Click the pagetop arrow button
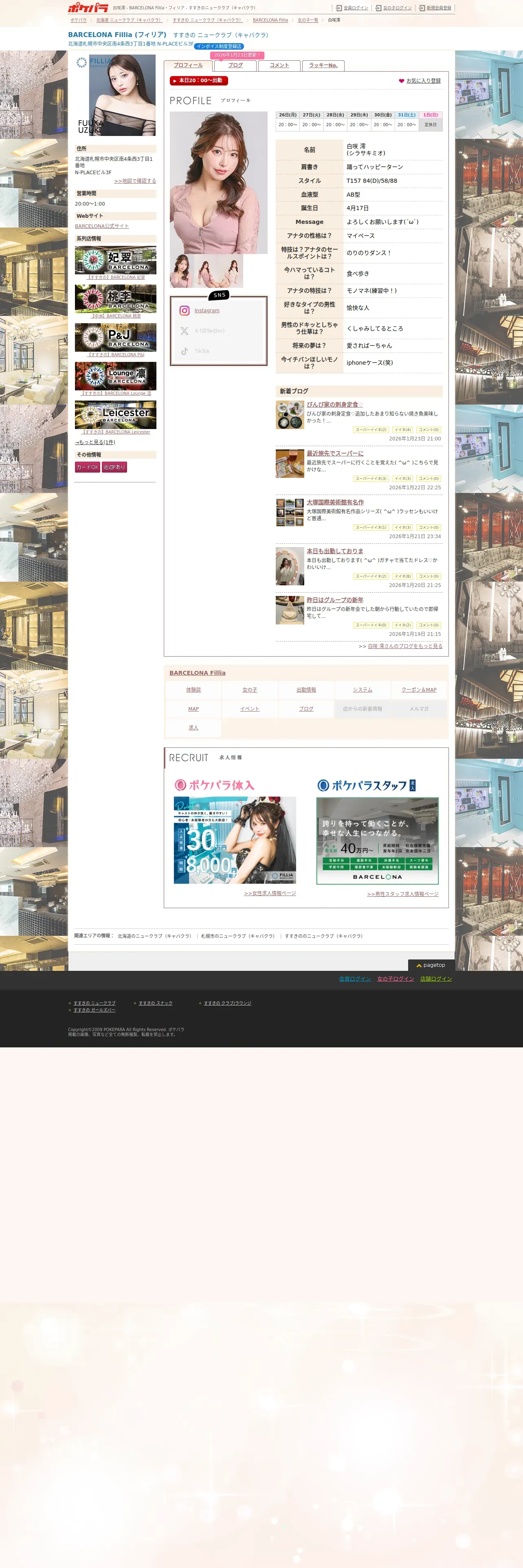523x1568 pixels. 431,965
